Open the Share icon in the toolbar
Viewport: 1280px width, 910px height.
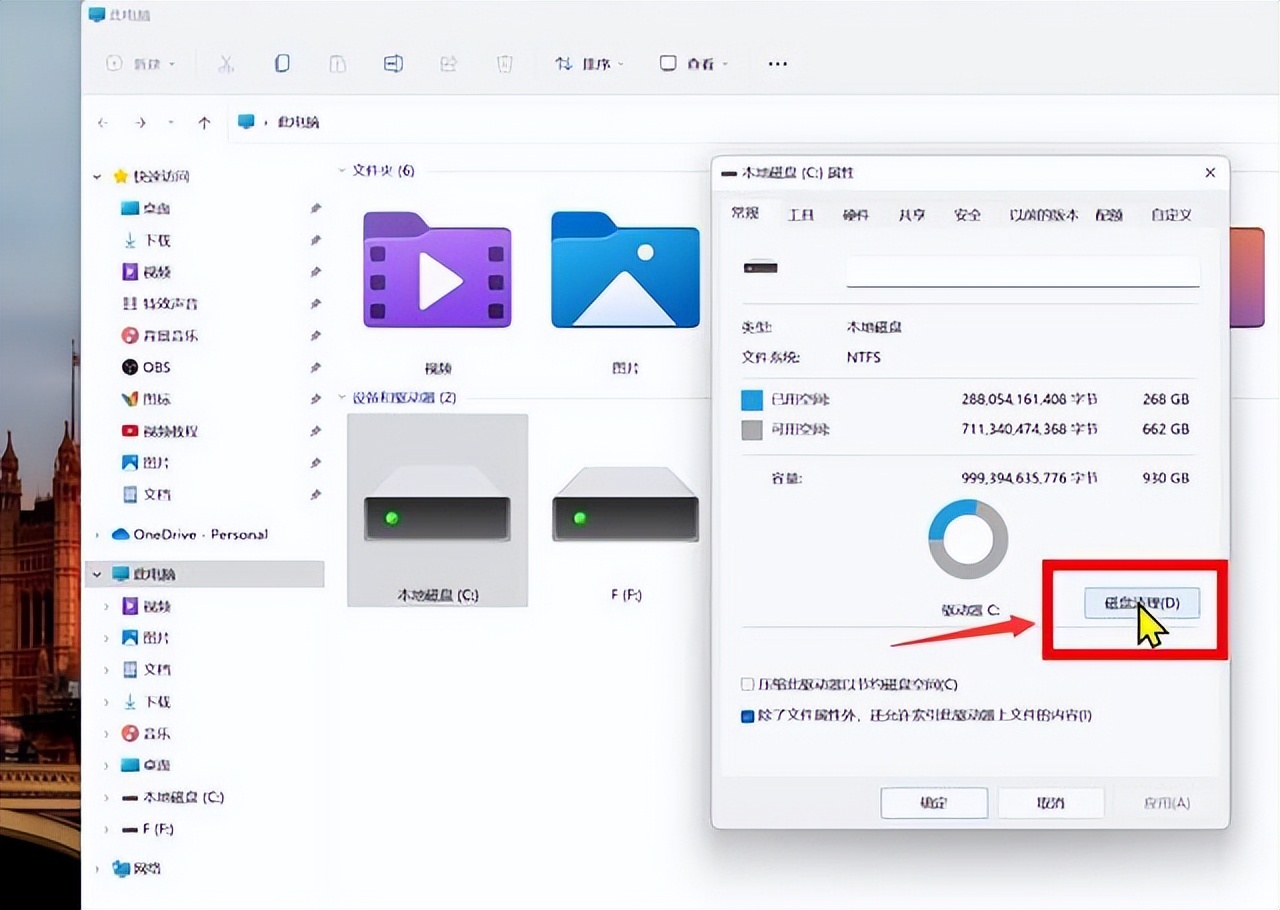coord(448,63)
